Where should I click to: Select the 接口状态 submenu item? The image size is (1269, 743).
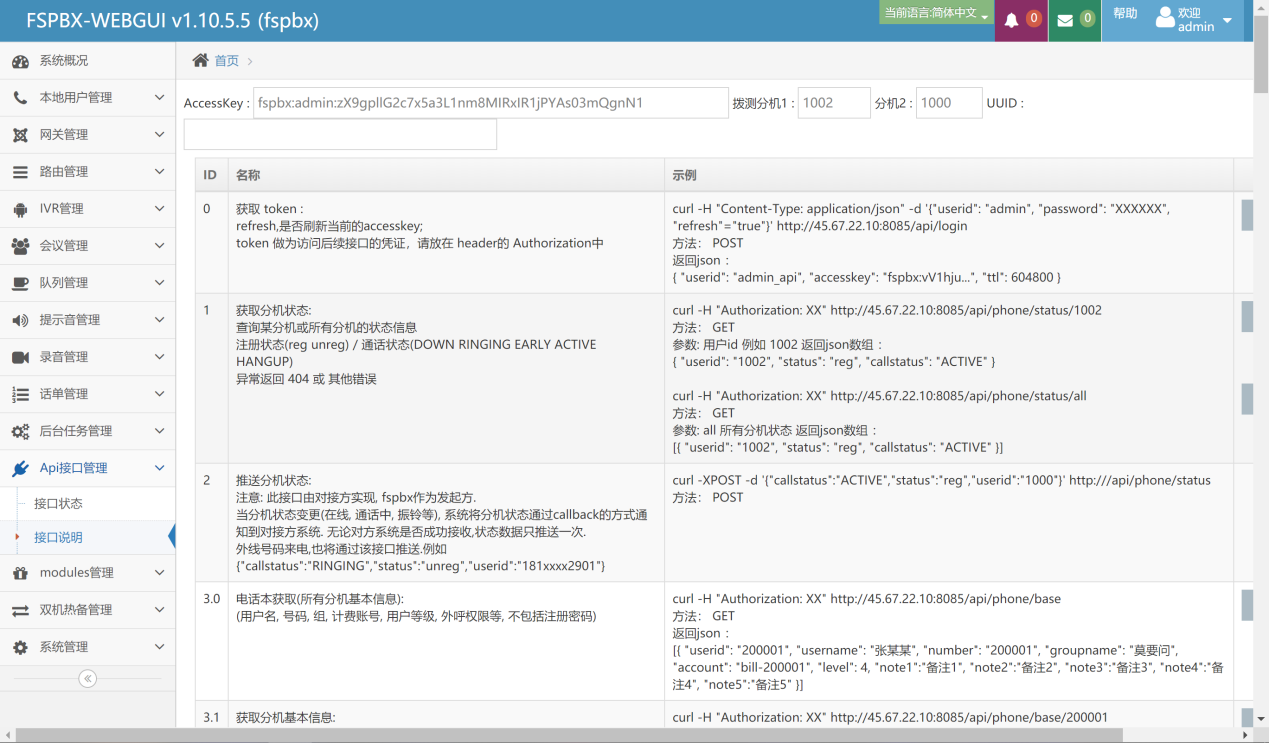(58, 504)
